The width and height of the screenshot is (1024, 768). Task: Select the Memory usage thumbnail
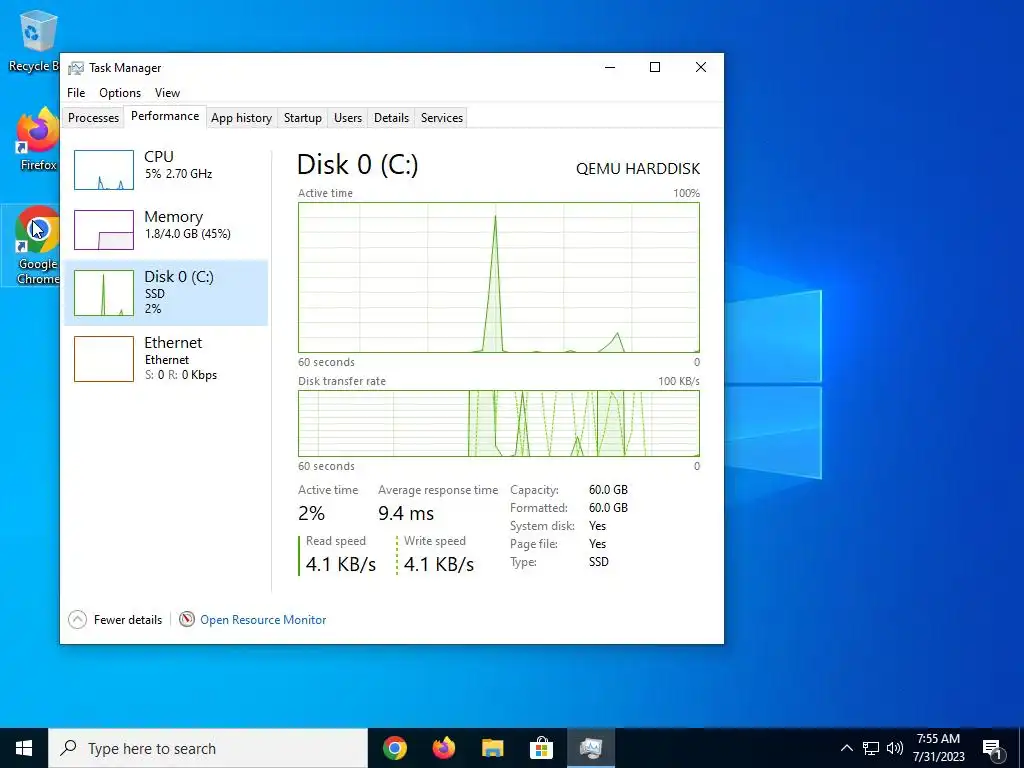pyautogui.click(x=104, y=230)
